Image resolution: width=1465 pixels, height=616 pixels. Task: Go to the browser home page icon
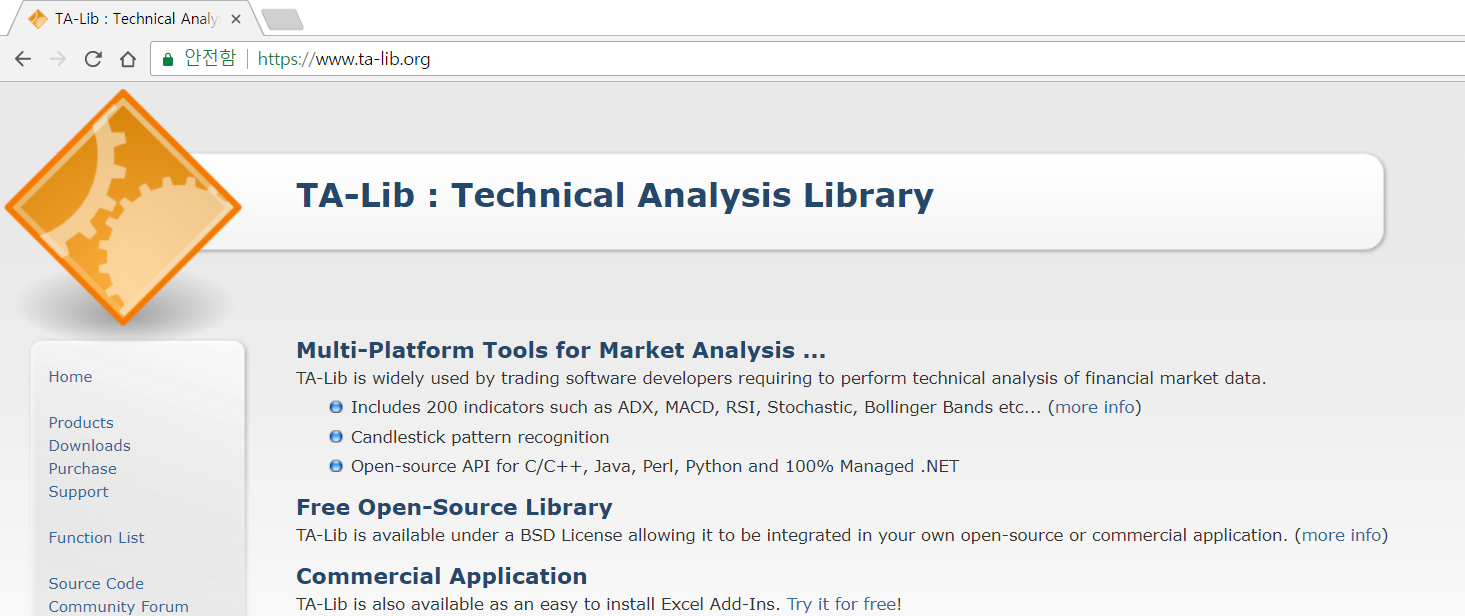[127, 59]
